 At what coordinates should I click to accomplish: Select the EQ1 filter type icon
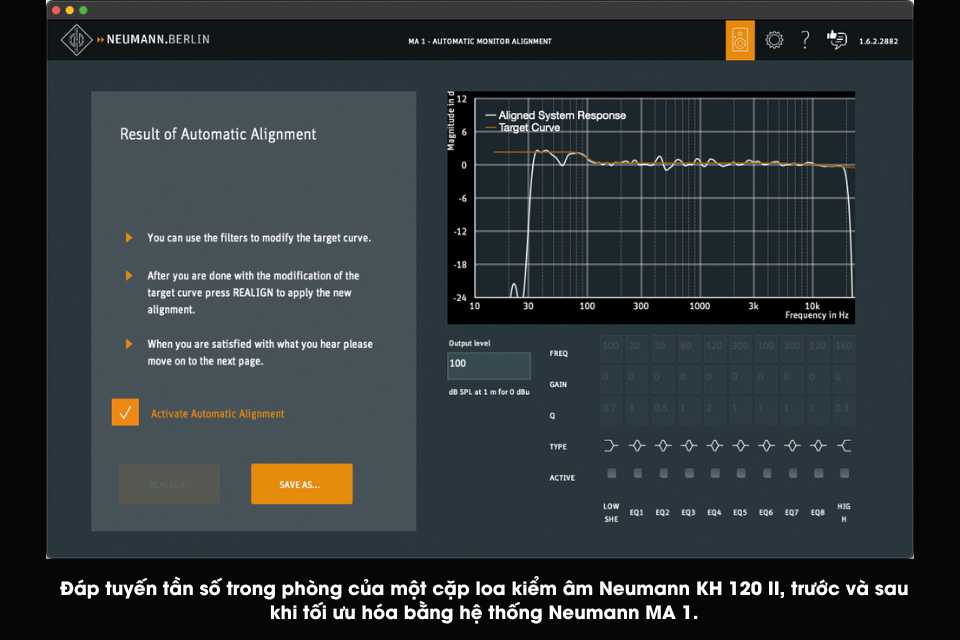(x=637, y=446)
